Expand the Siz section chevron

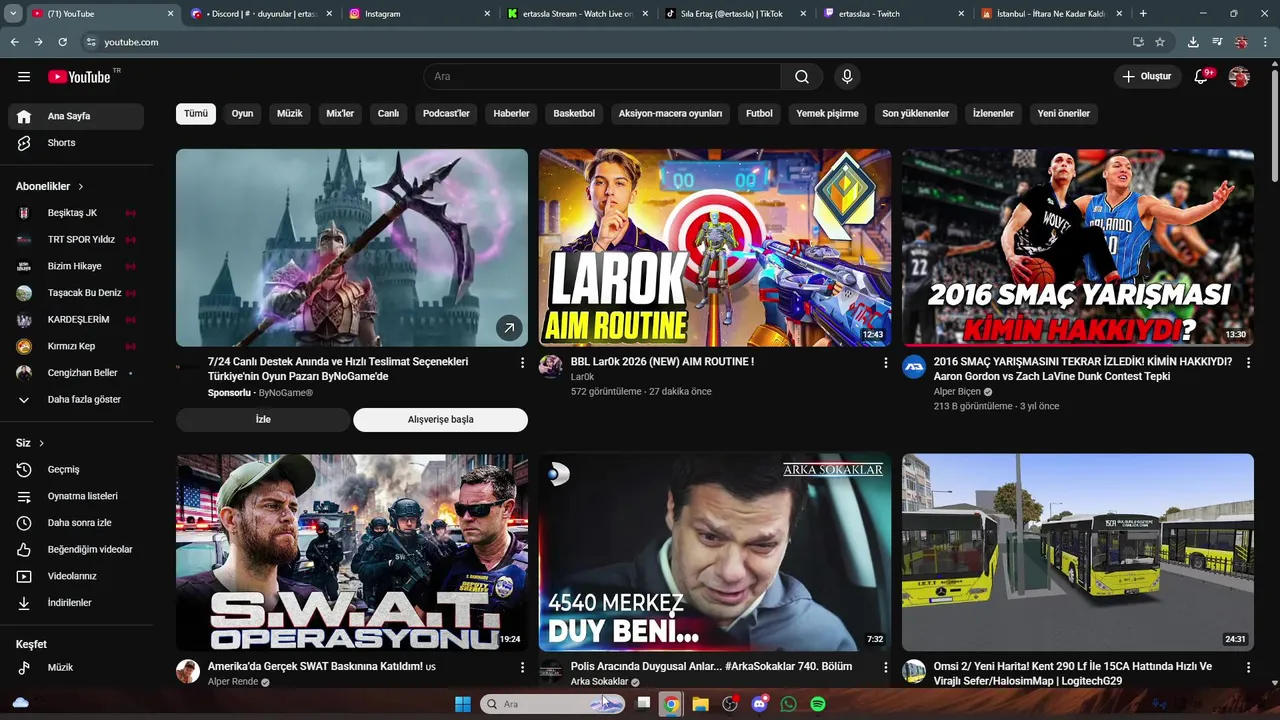[x=41, y=443]
